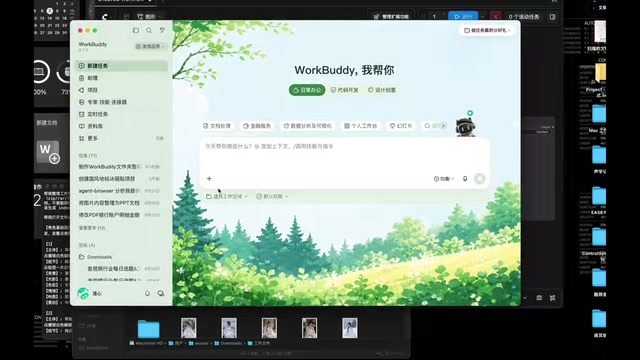The image size is (640, 360).
Task: Open 项目 in the sidebar
Action: [122, 90]
